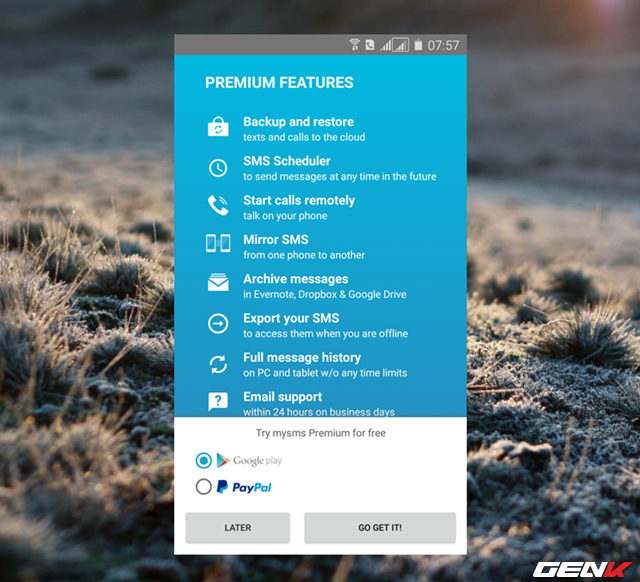Click the Archive messages envelope icon
640x582 pixels.
tap(218, 284)
